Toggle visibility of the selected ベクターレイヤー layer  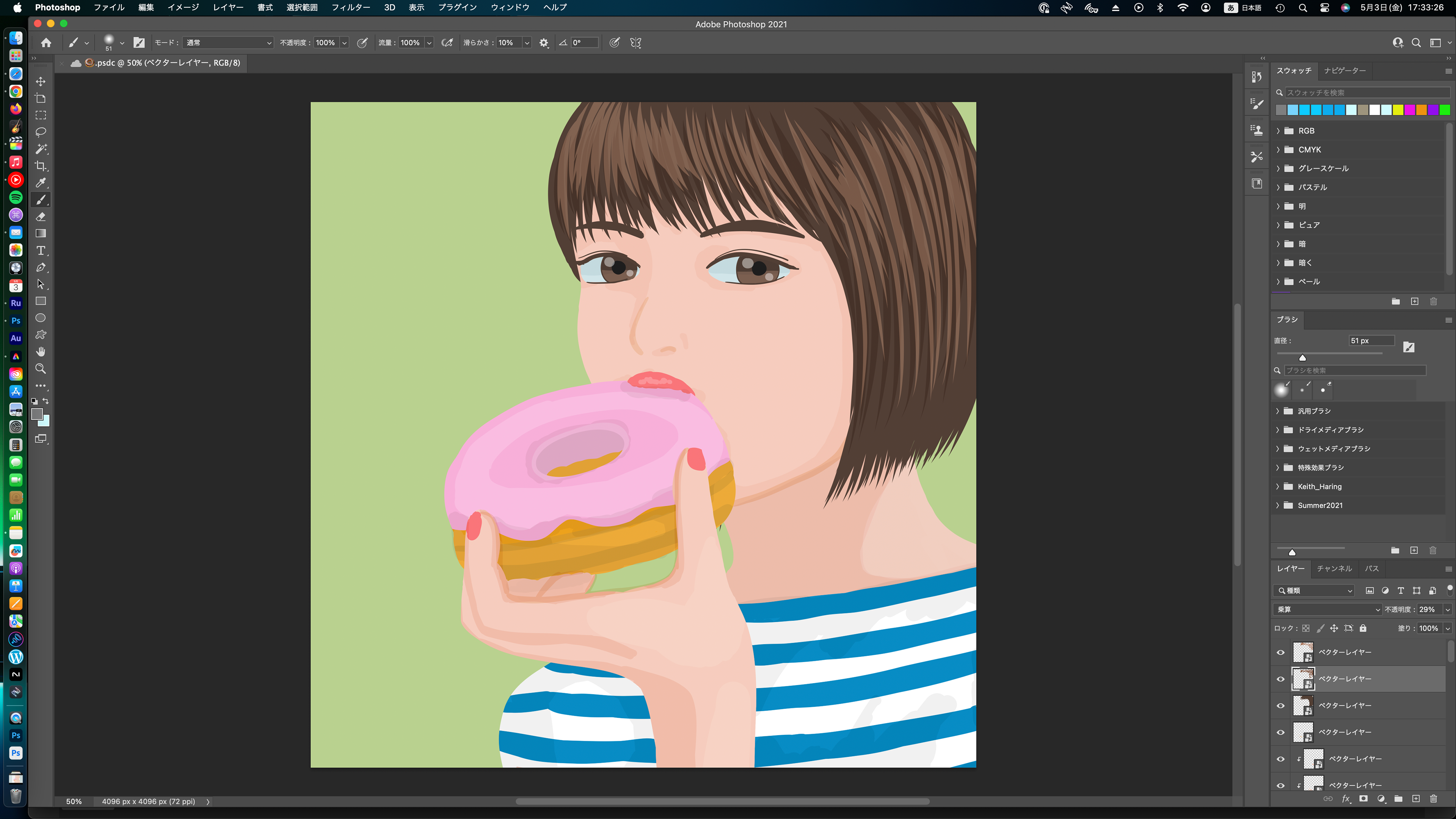click(x=1281, y=679)
